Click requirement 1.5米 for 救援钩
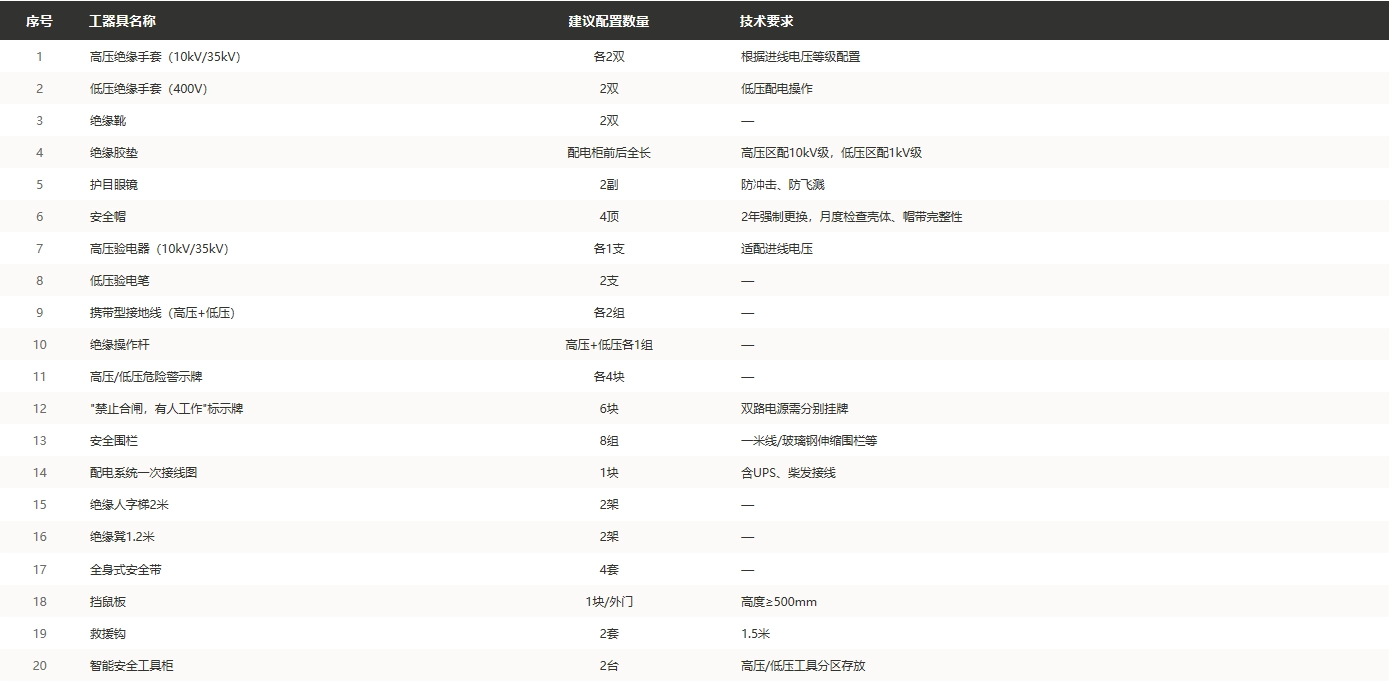The width and height of the screenshot is (1393, 685). [755, 634]
